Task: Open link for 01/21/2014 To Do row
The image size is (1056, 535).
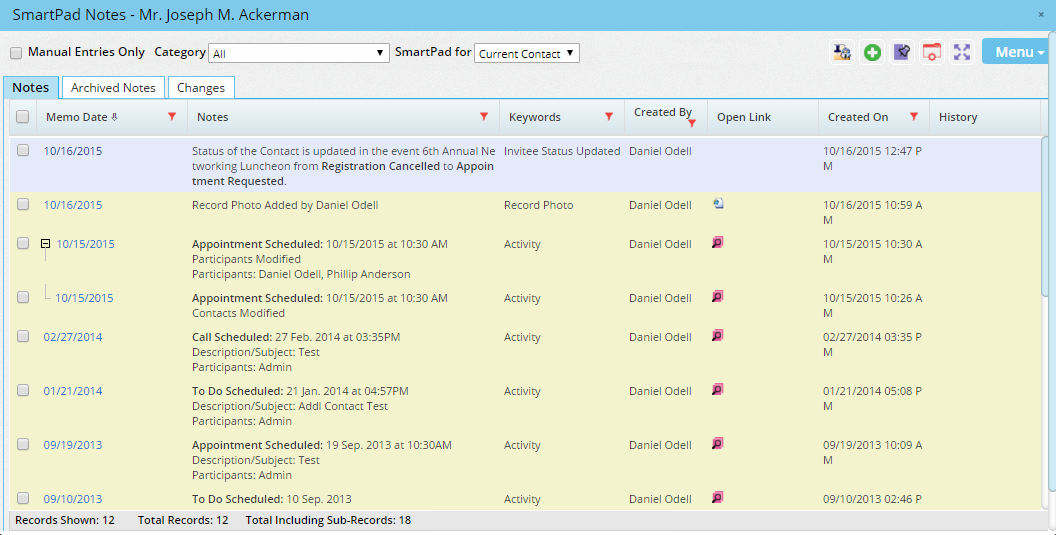Action: coord(718,389)
